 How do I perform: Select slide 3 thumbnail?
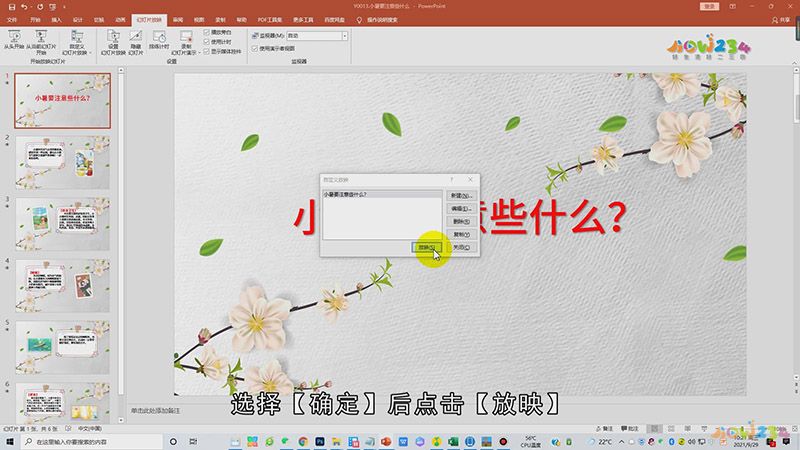coord(62,224)
